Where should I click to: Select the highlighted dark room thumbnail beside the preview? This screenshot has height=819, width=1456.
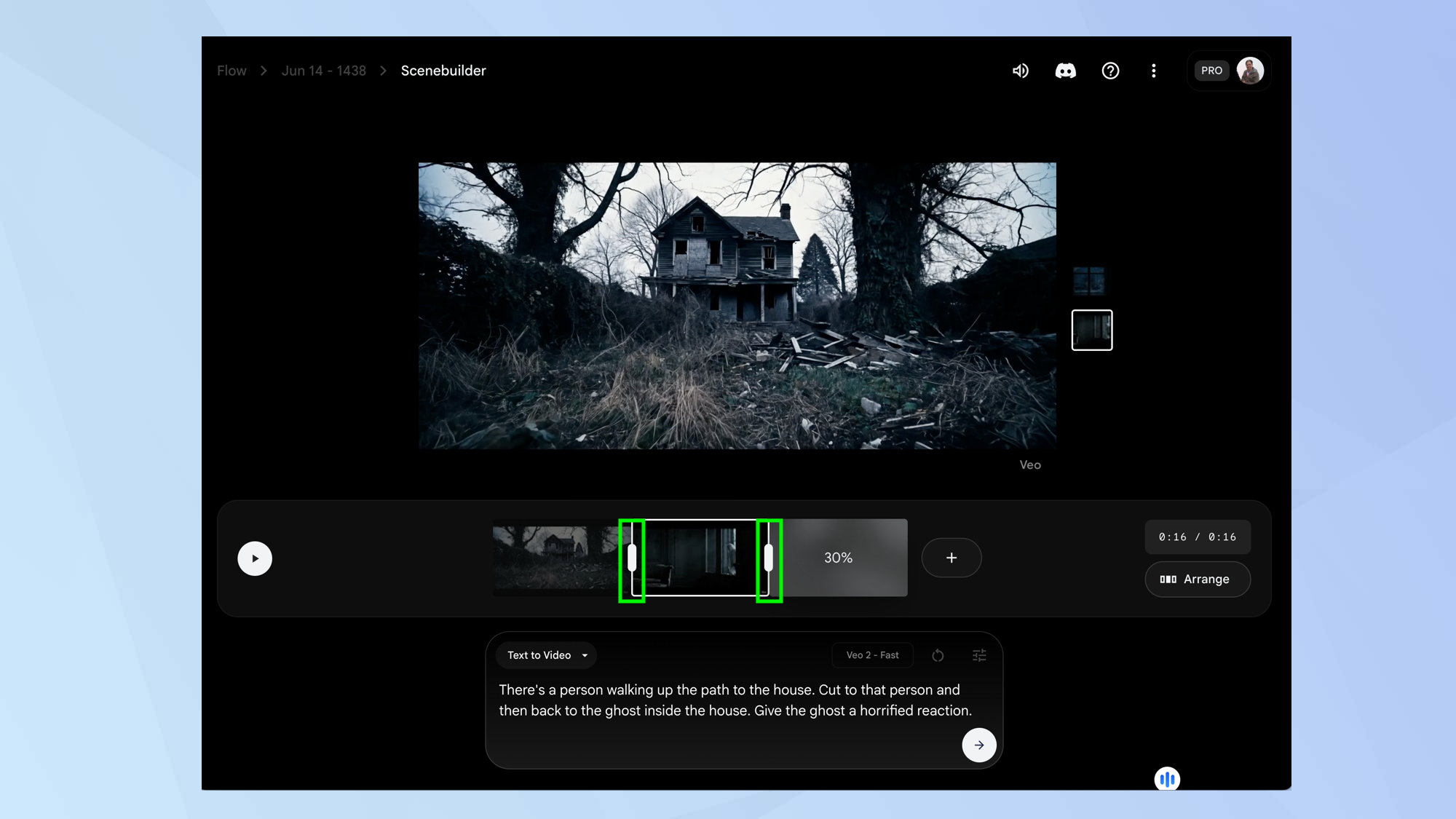tap(1091, 330)
